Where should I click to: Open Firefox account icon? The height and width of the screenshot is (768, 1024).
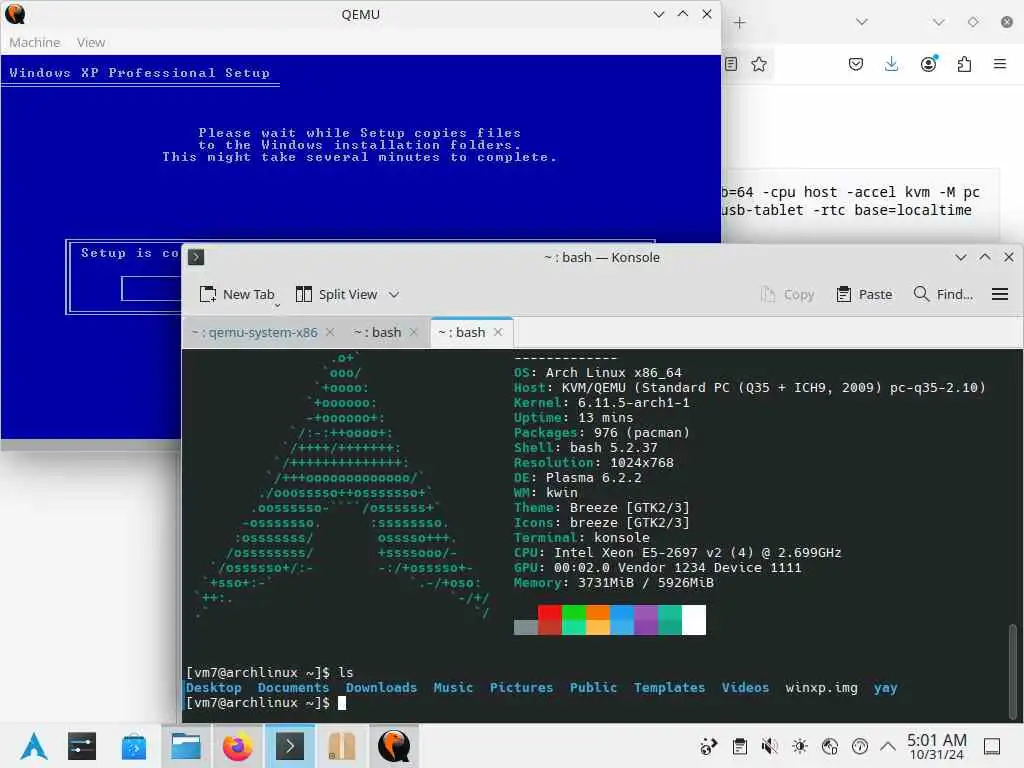coord(928,64)
